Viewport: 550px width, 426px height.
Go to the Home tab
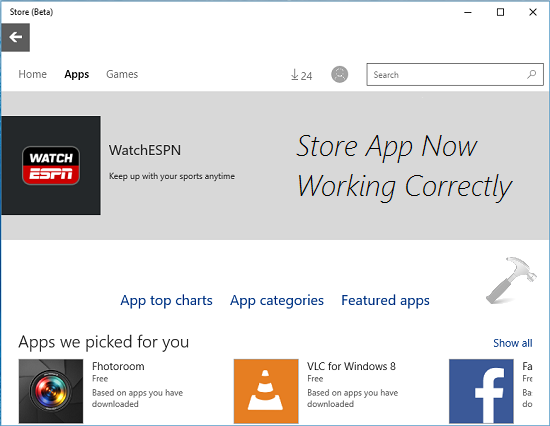(33, 74)
